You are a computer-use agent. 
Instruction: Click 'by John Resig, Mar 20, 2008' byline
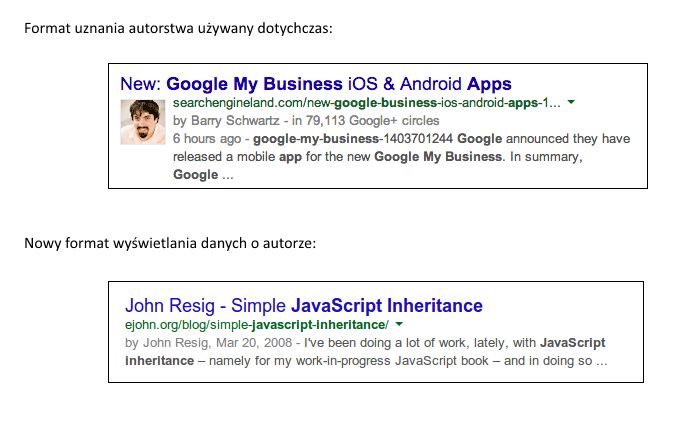click(209, 343)
